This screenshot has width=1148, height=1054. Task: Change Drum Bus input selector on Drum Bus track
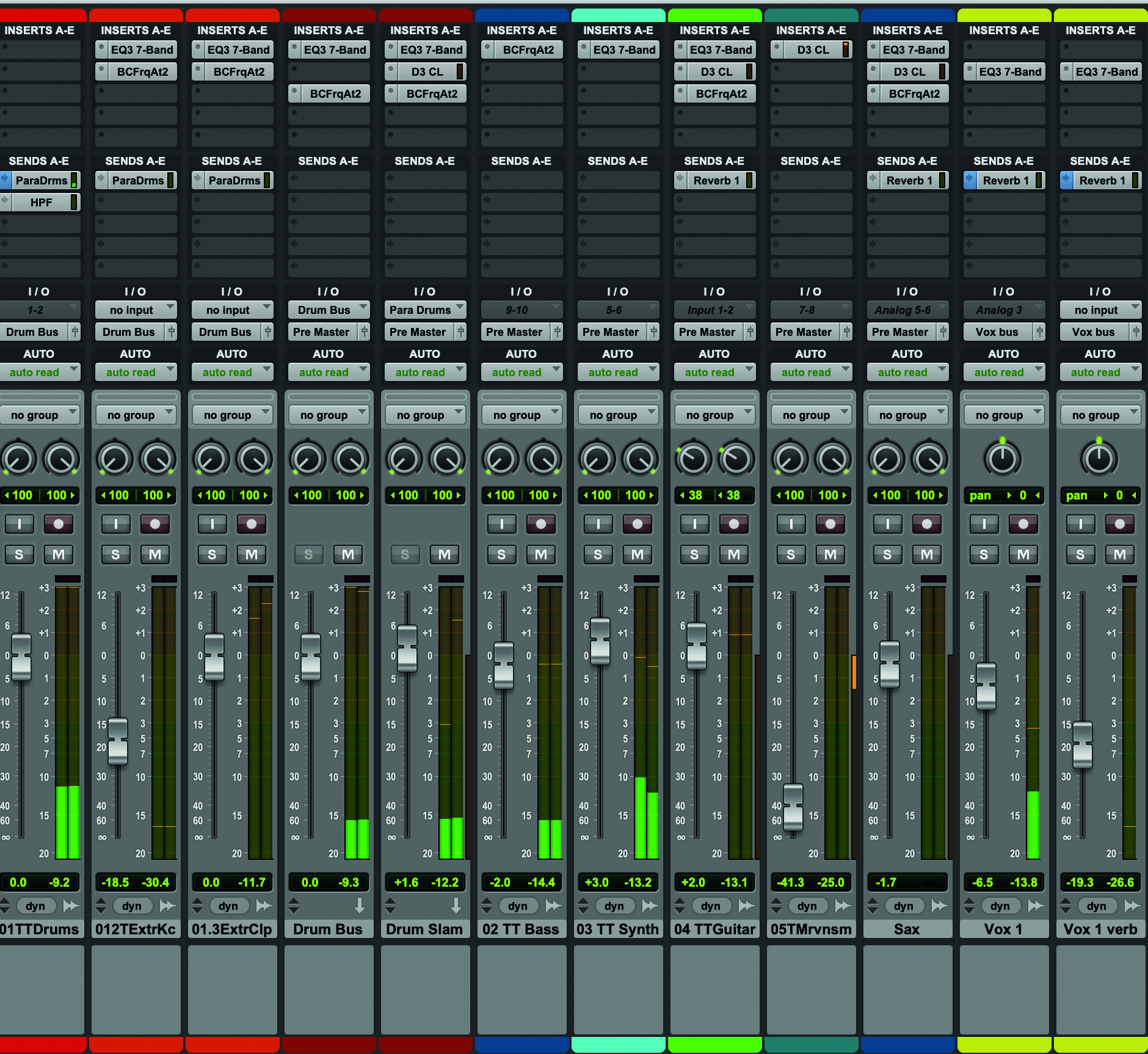tap(329, 310)
